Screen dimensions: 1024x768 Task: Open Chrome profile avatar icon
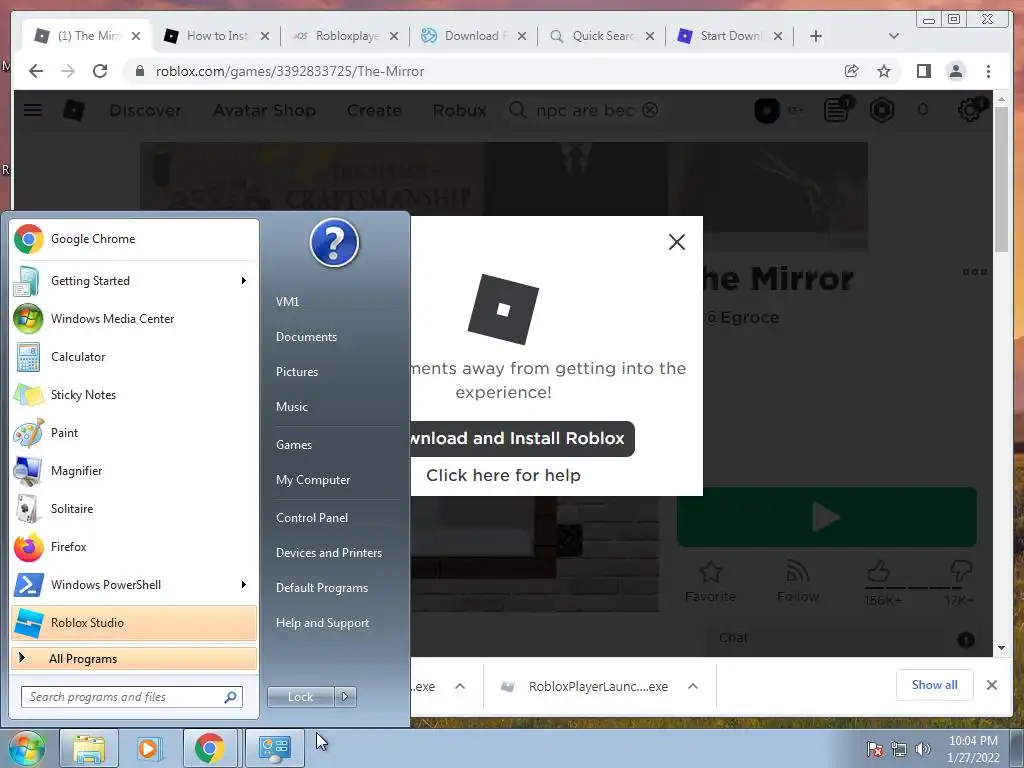[956, 71]
